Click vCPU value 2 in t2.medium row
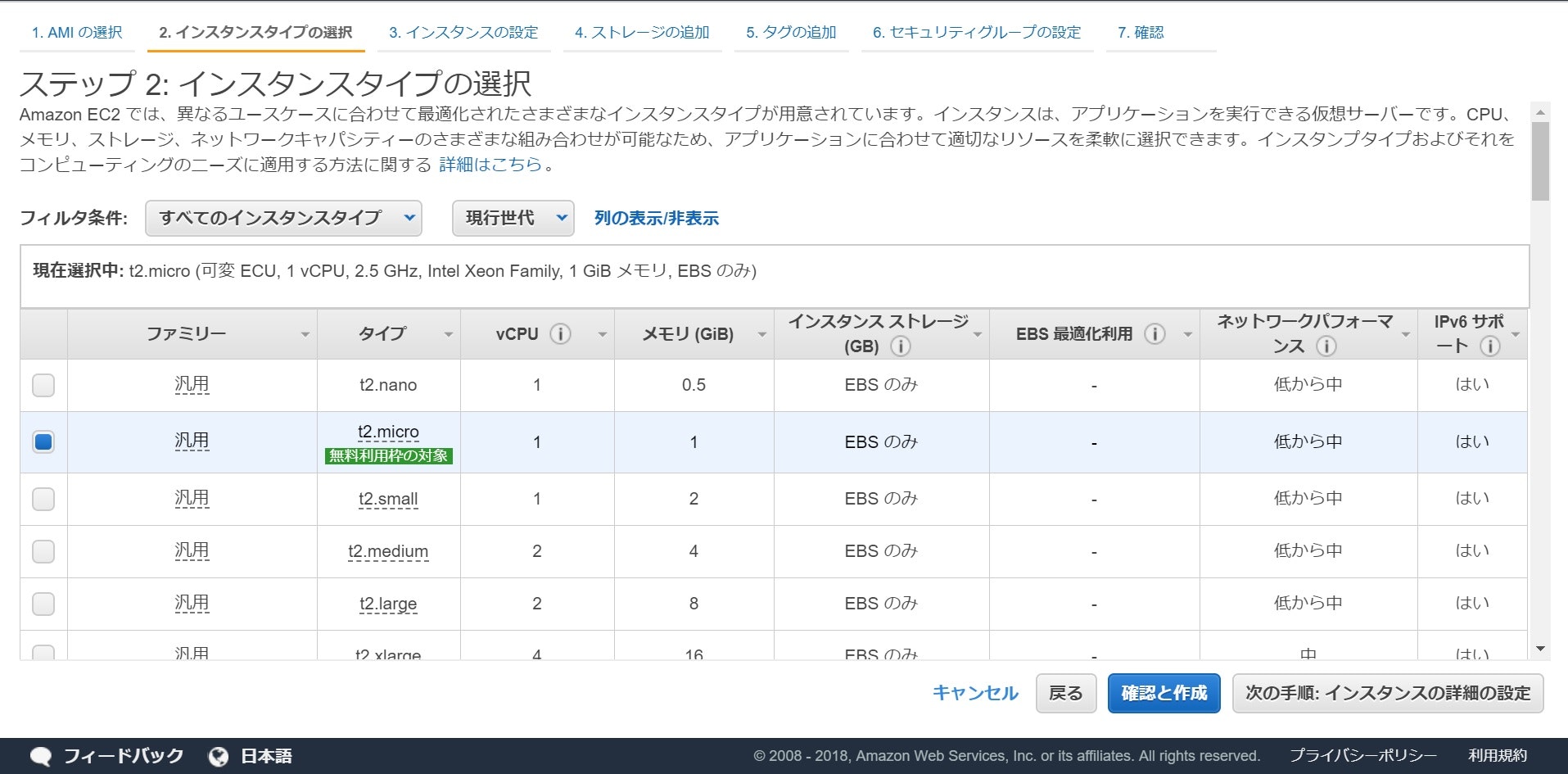The image size is (1568, 774). [537, 551]
